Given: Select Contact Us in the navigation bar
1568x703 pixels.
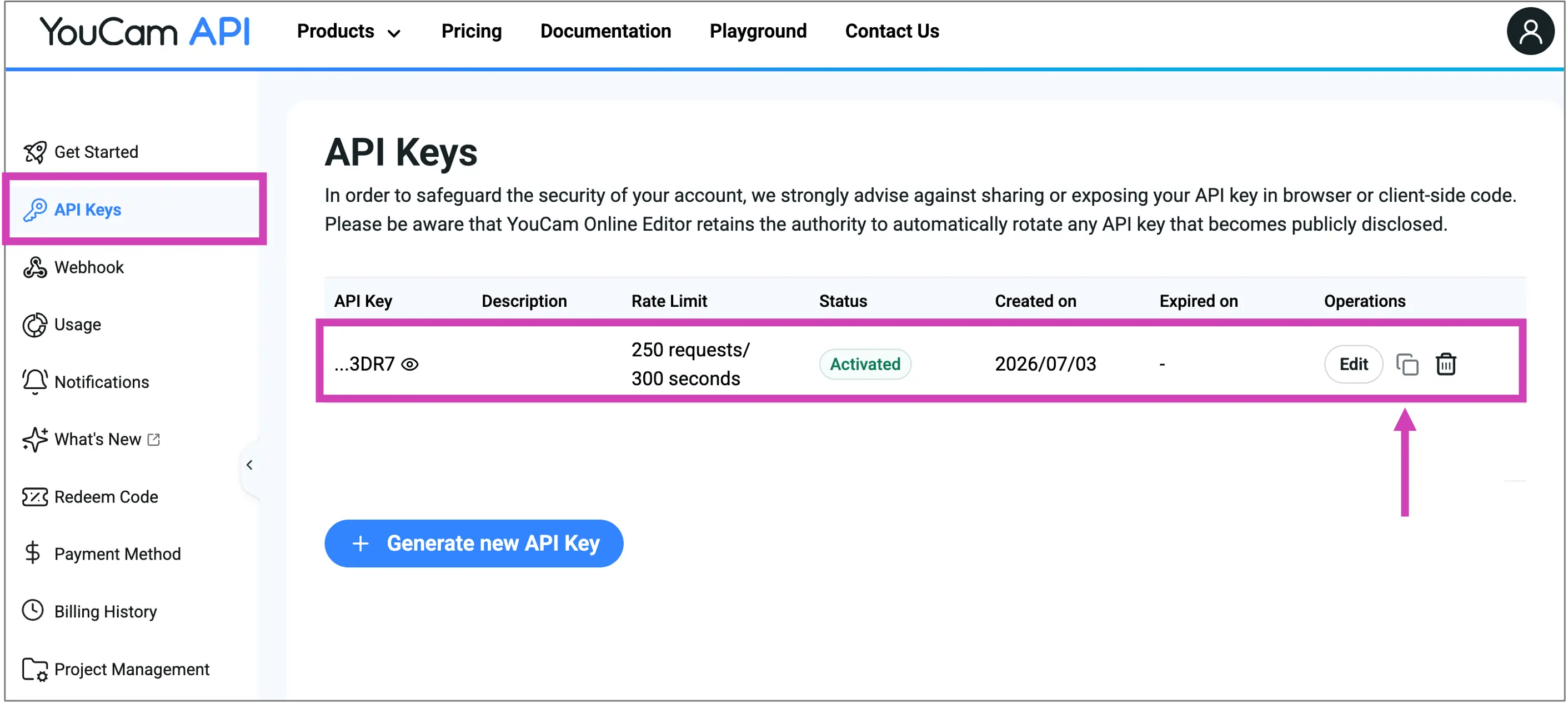Looking at the screenshot, I should point(891,31).
